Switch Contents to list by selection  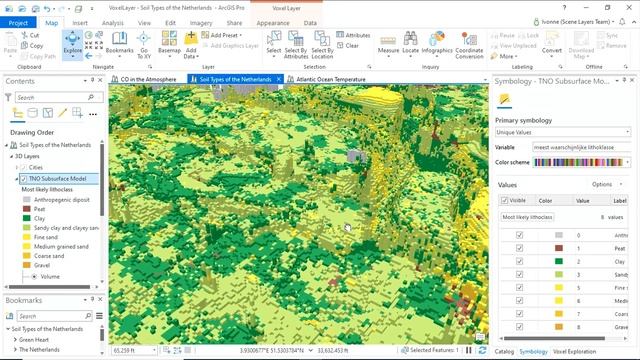[48, 113]
